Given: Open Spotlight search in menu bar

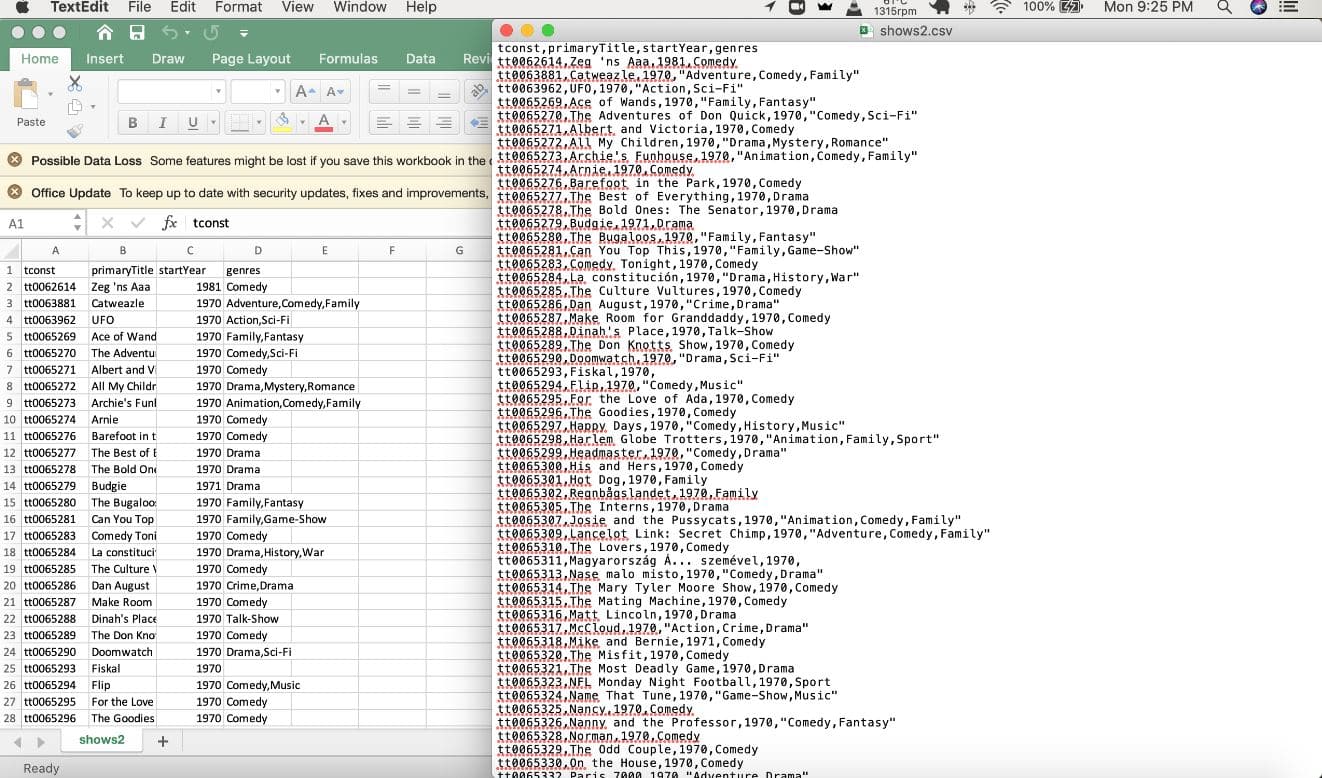Looking at the screenshot, I should pyautogui.click(x=1224, y=7).
